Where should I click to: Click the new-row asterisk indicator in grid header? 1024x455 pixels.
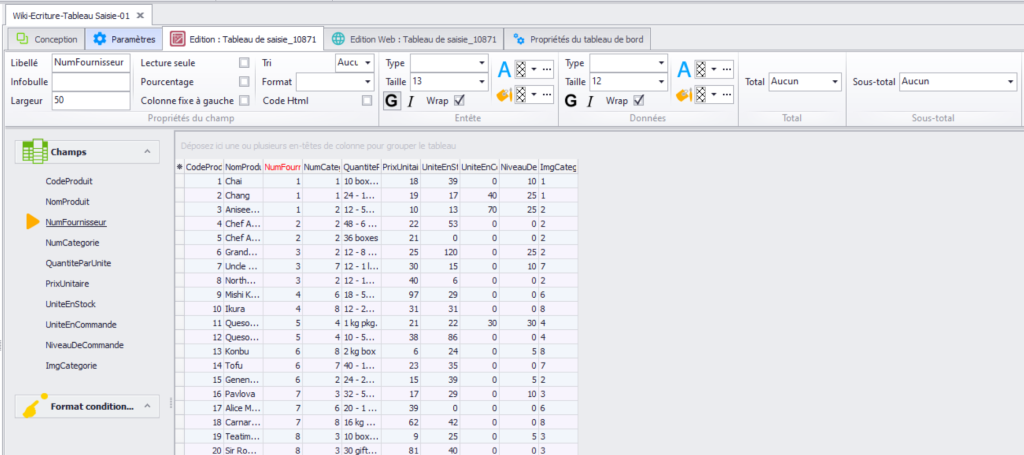point(180,167)
